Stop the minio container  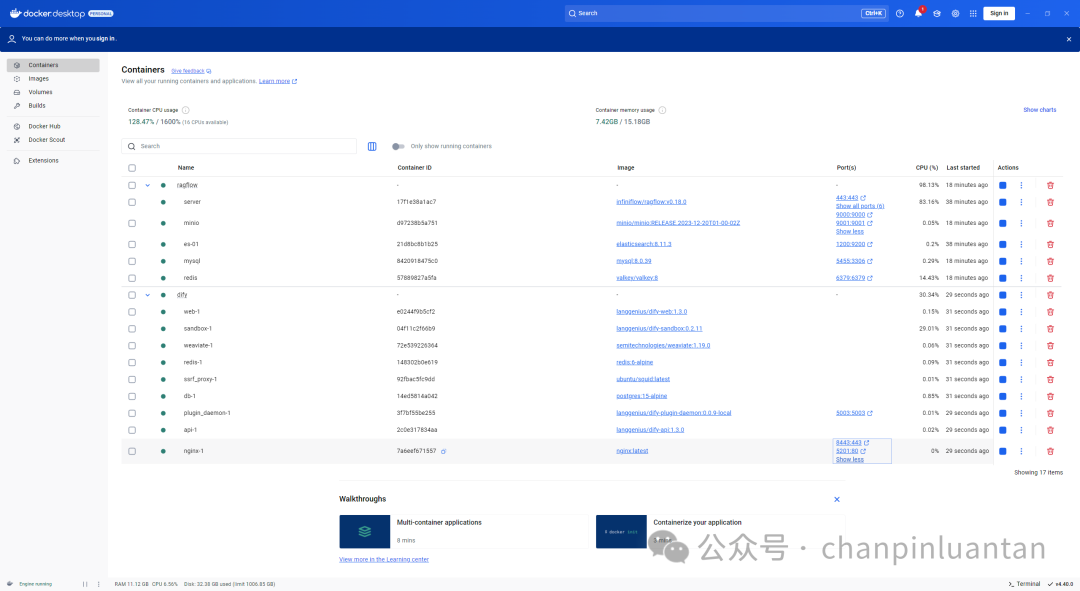point(1003,223)
